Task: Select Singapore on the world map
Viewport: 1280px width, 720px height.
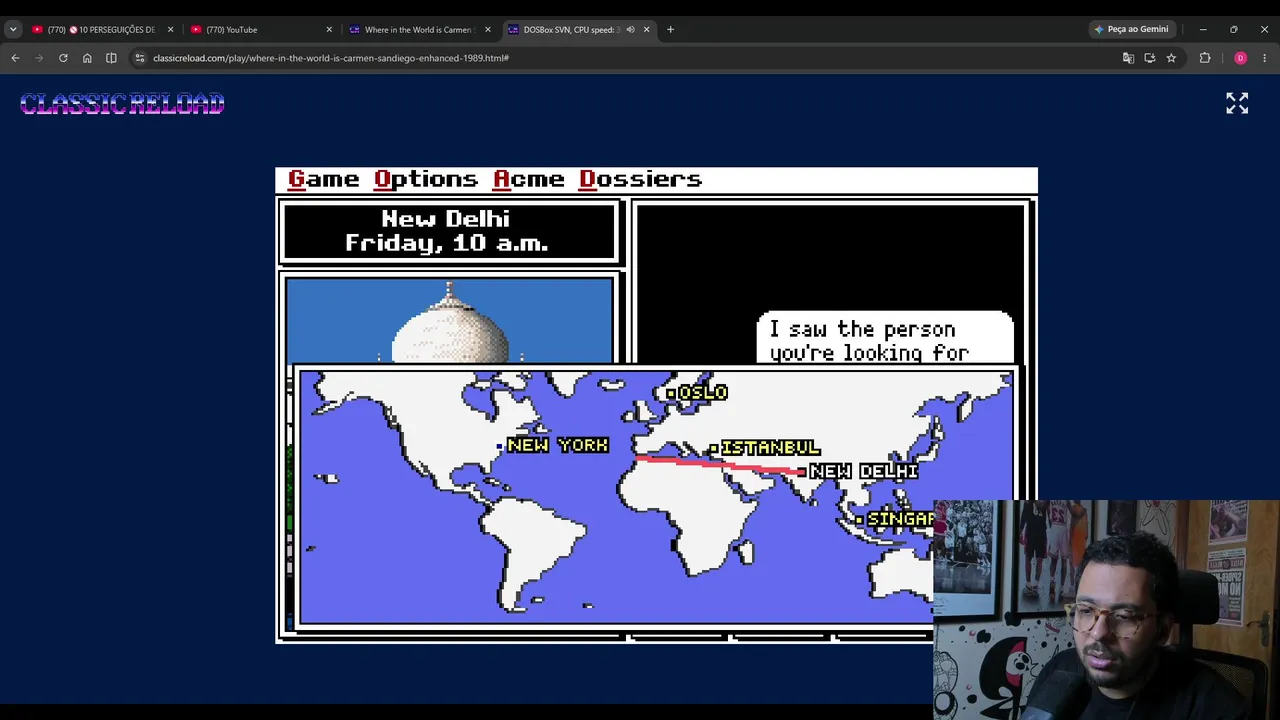Action: tap(896, 519)
